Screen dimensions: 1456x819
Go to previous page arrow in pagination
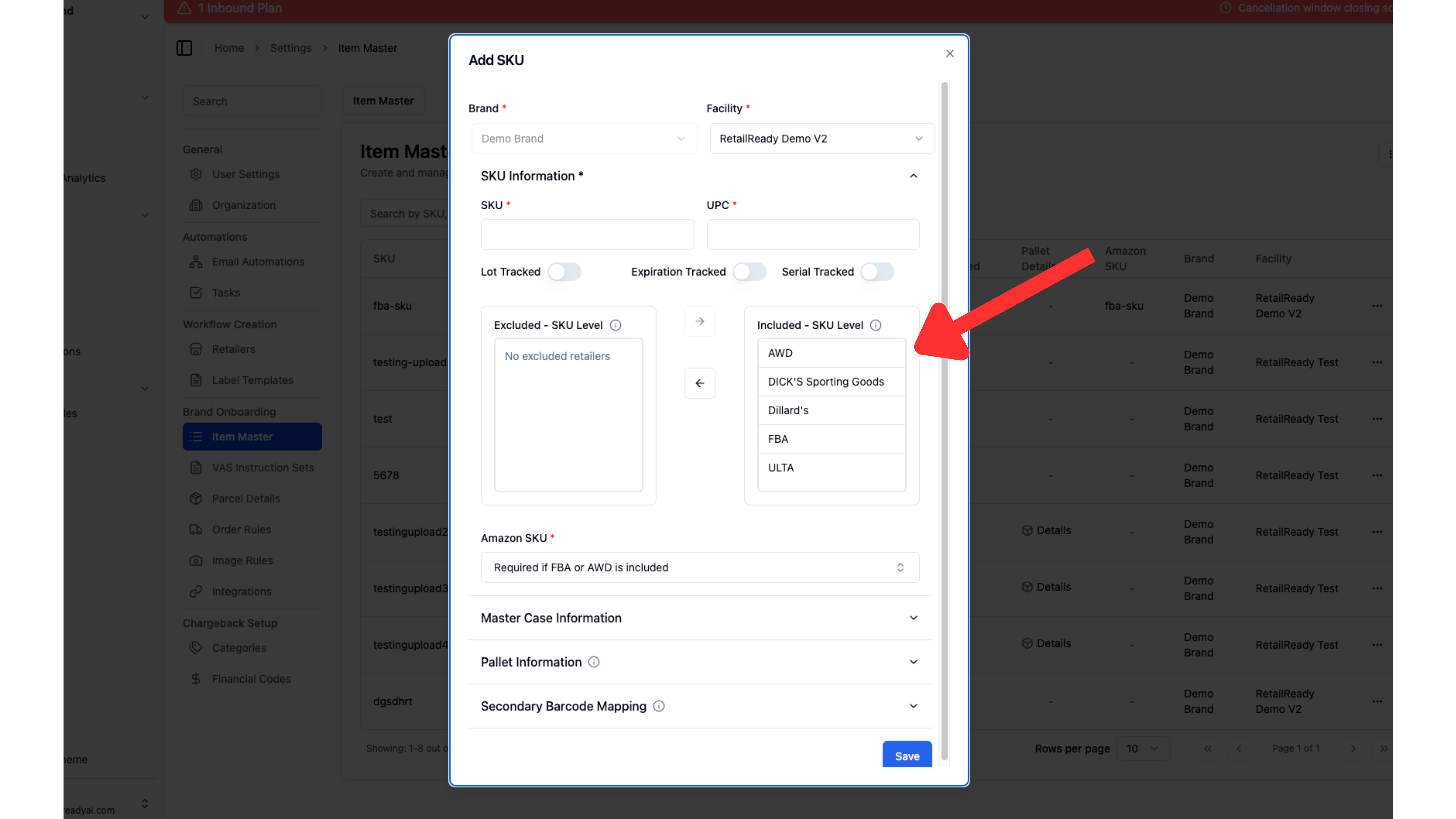click(x=1239, y=748)
